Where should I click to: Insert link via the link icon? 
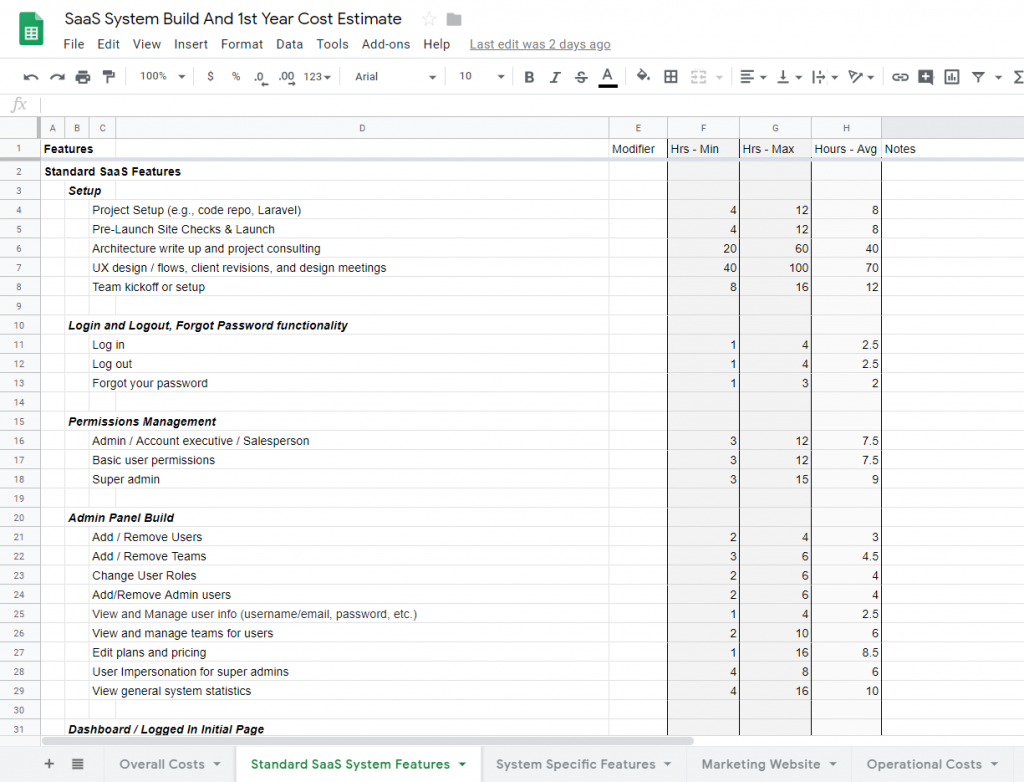pos(900,77)
